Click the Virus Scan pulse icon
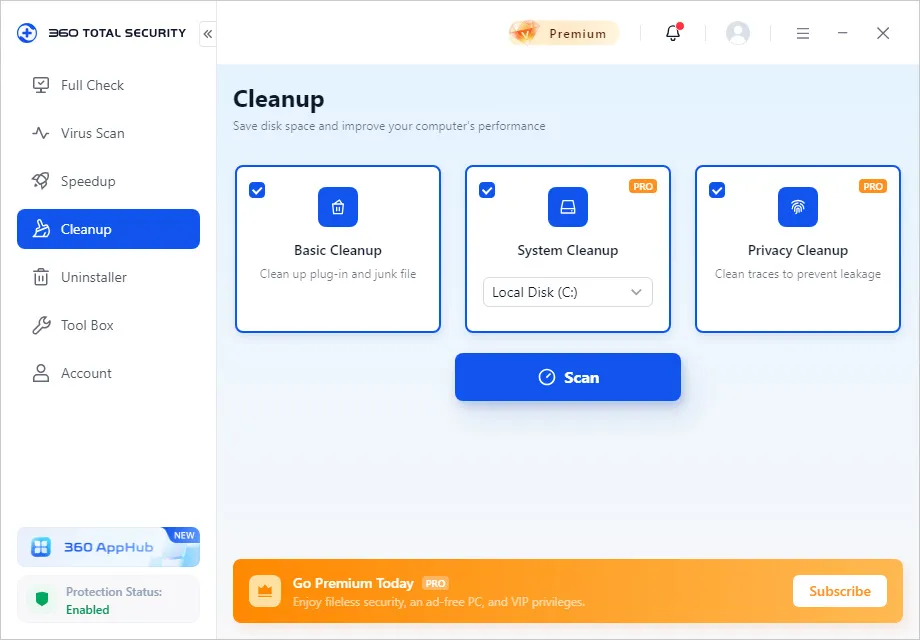Screen dimensions: 920x640 (40, 133)
